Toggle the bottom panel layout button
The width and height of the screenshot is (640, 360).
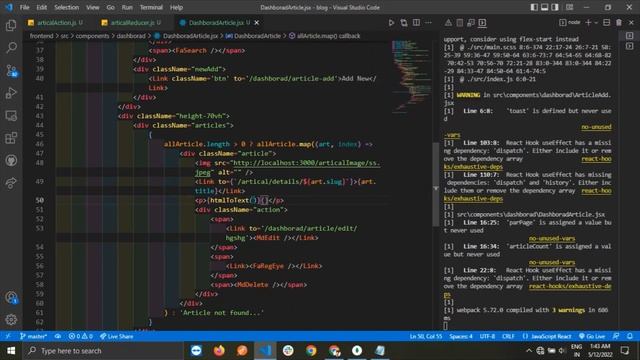pyautogui.click(x=544, y=7)
